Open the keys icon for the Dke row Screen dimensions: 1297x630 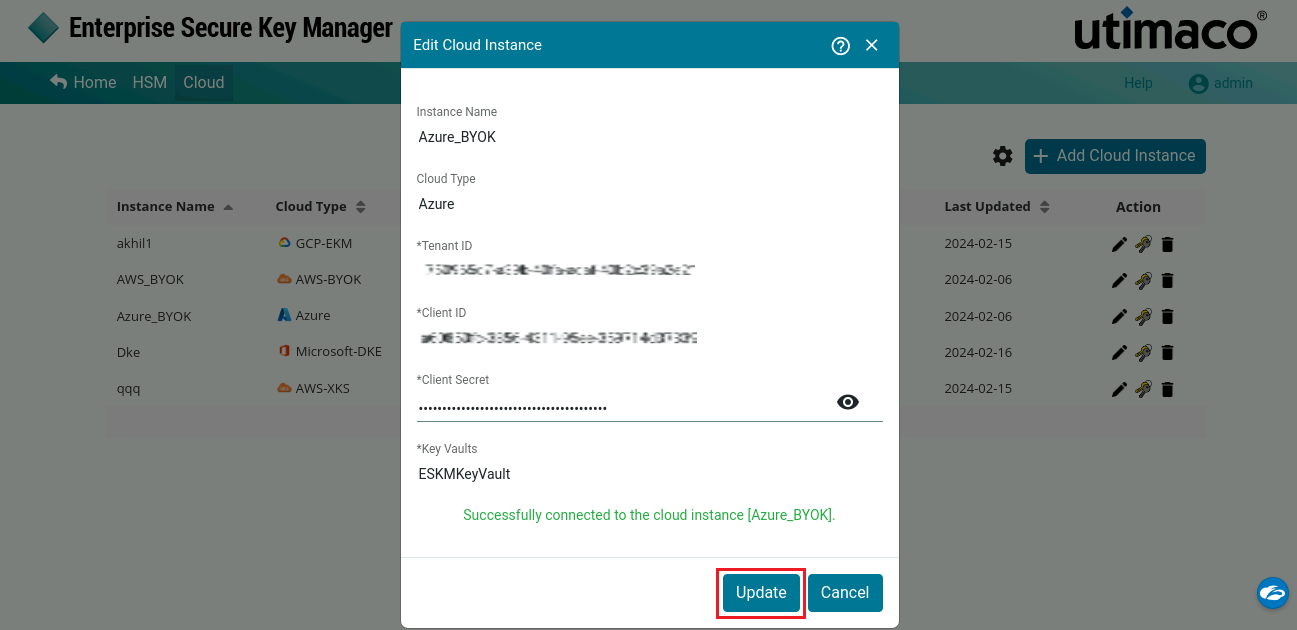tap(1144, 352)
